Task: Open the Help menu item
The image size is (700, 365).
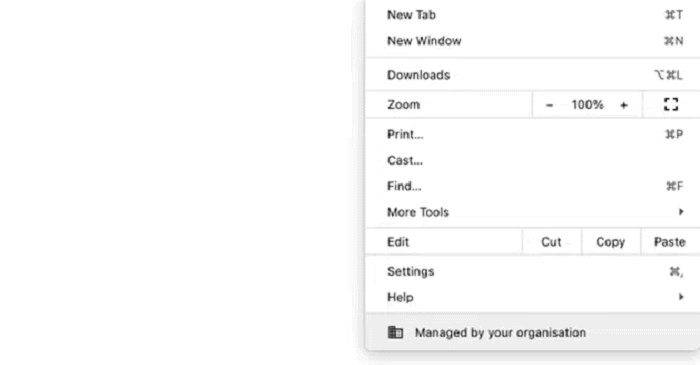Action: (533, 297)
